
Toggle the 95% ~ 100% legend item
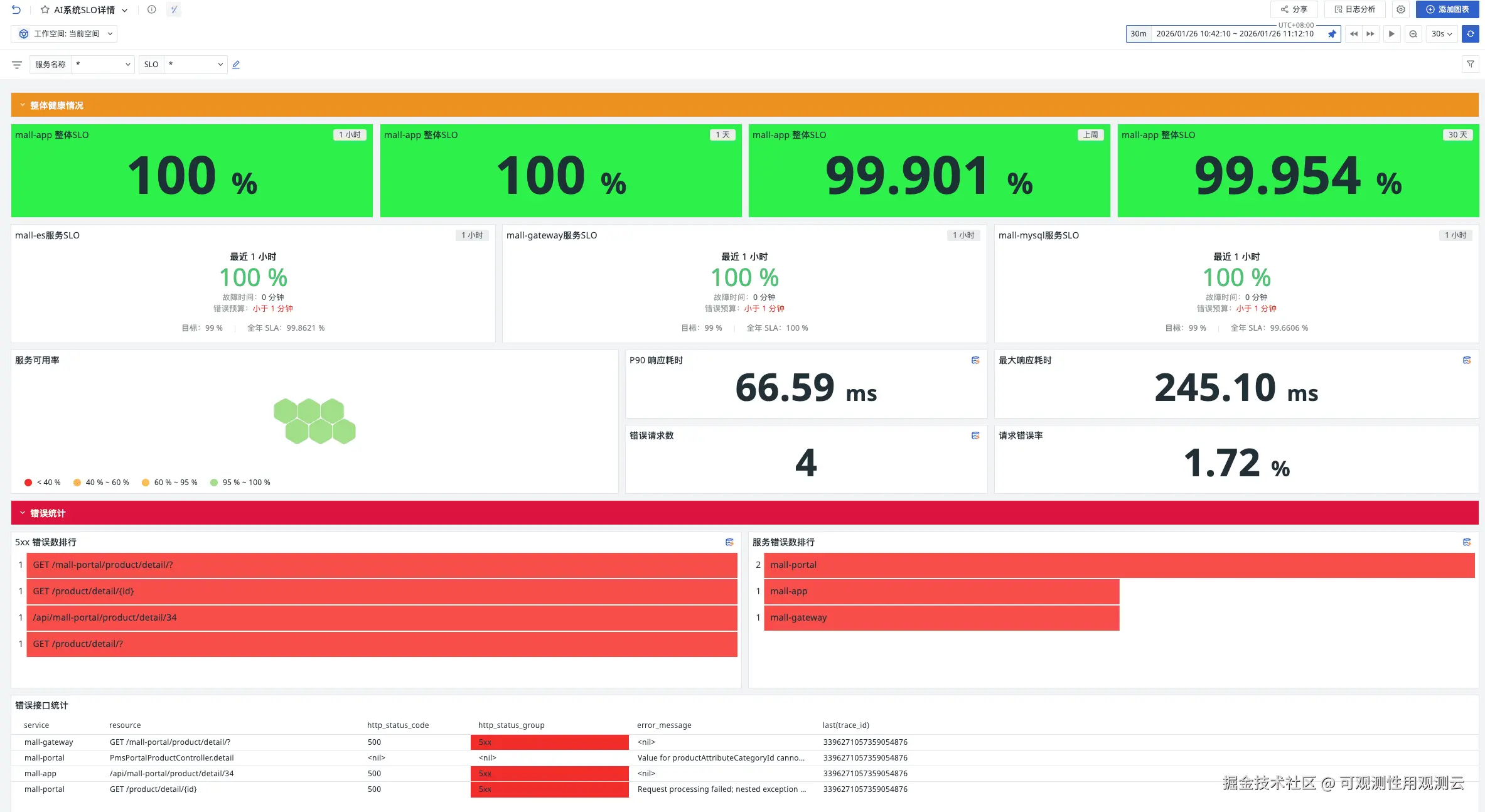[x=240, y=483]
